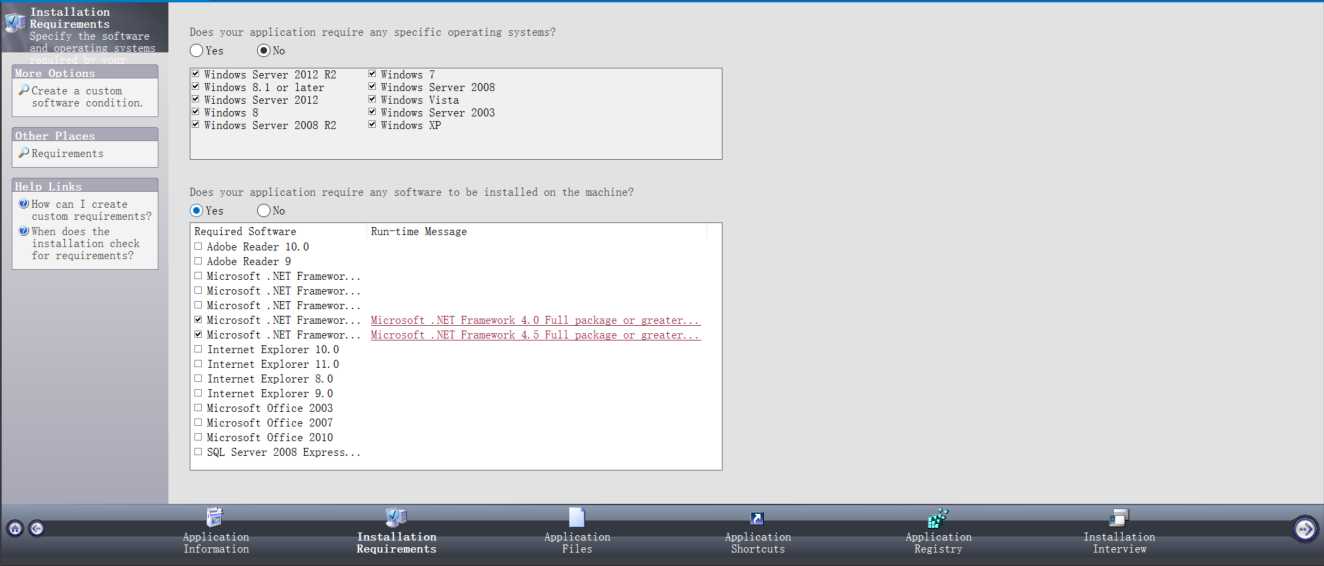Click Create a custom software condition link
This screenshot has width=1324, height=566.
(87, 97)
